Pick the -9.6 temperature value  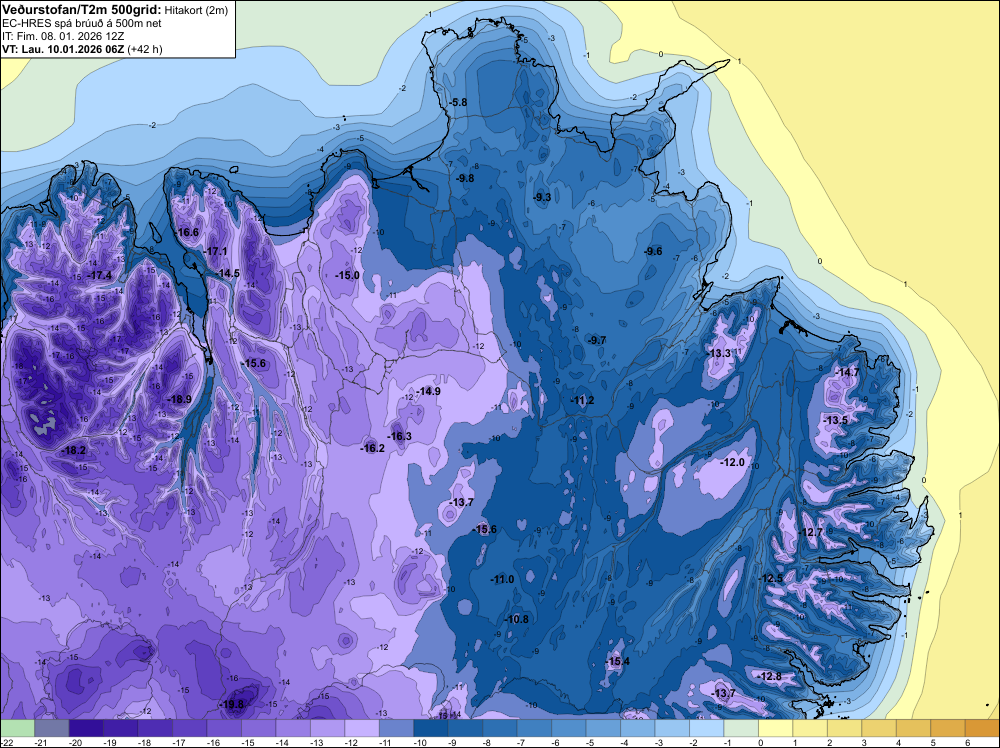coord(653,251)
